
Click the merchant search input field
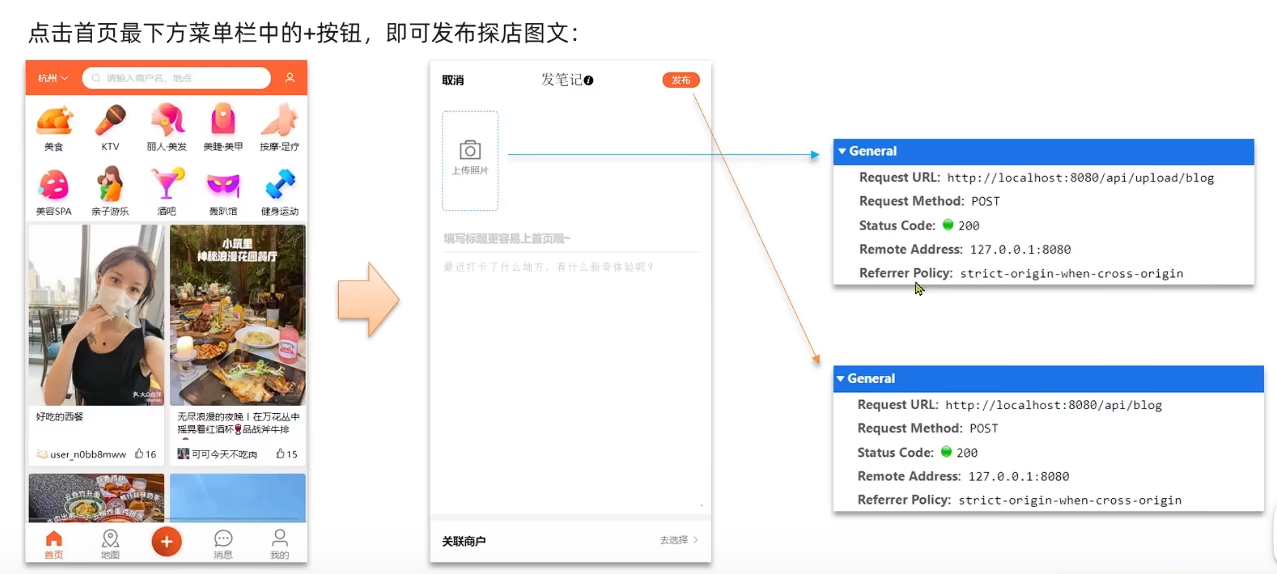tap(180, 78)
